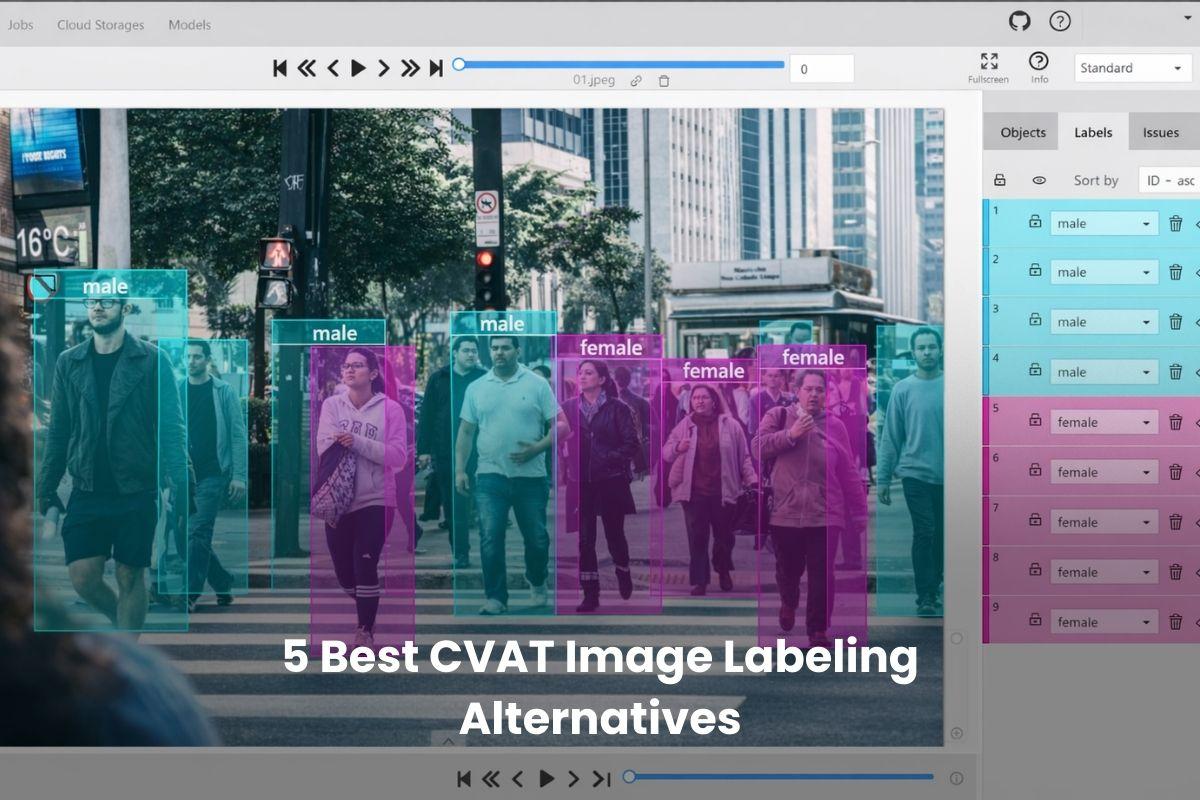Lock all annotations with the padlock icon
1200x800 pixels.
tap(1000, 180)
